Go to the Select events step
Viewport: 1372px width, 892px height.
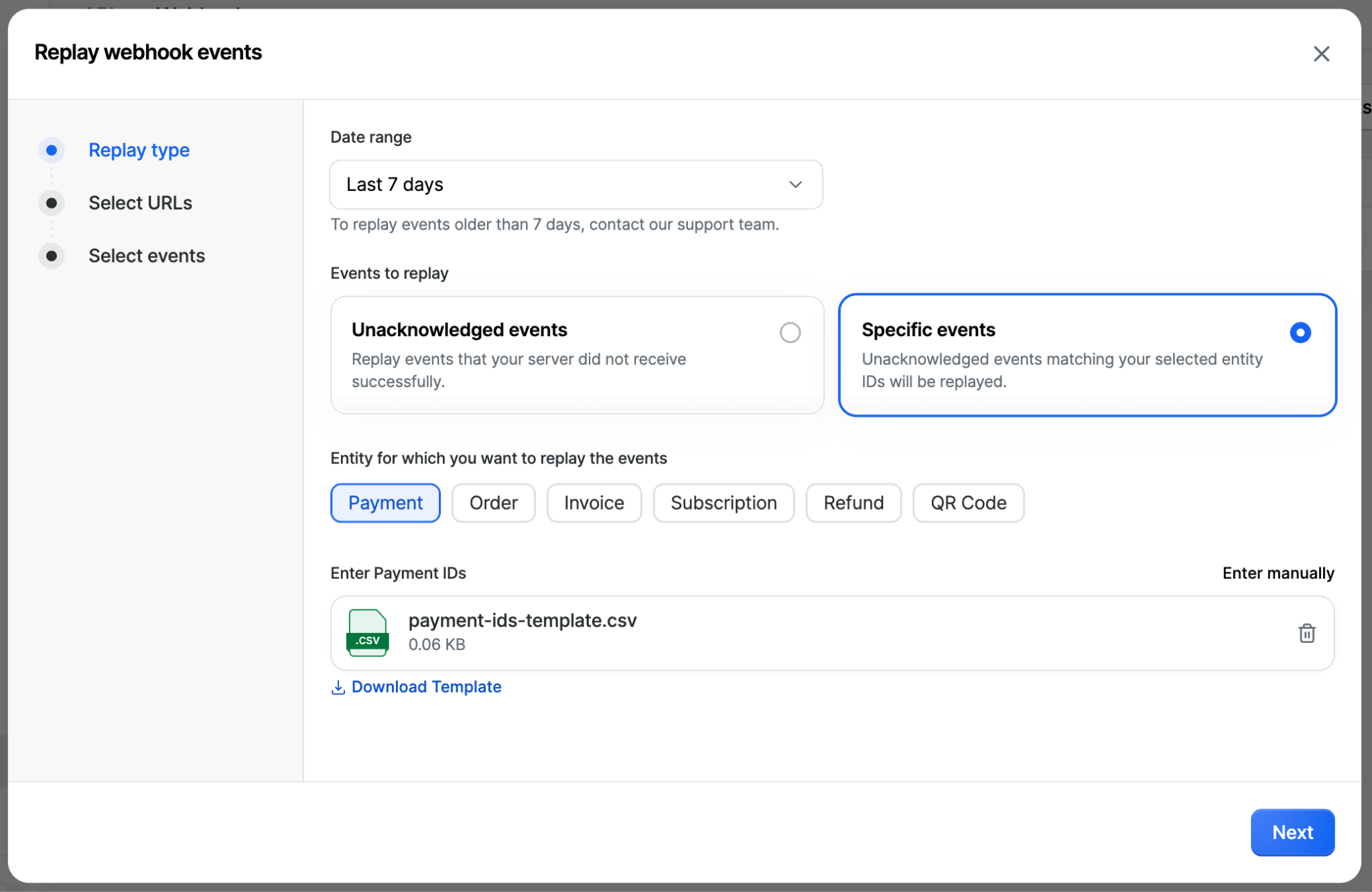[x=147, y=256]
